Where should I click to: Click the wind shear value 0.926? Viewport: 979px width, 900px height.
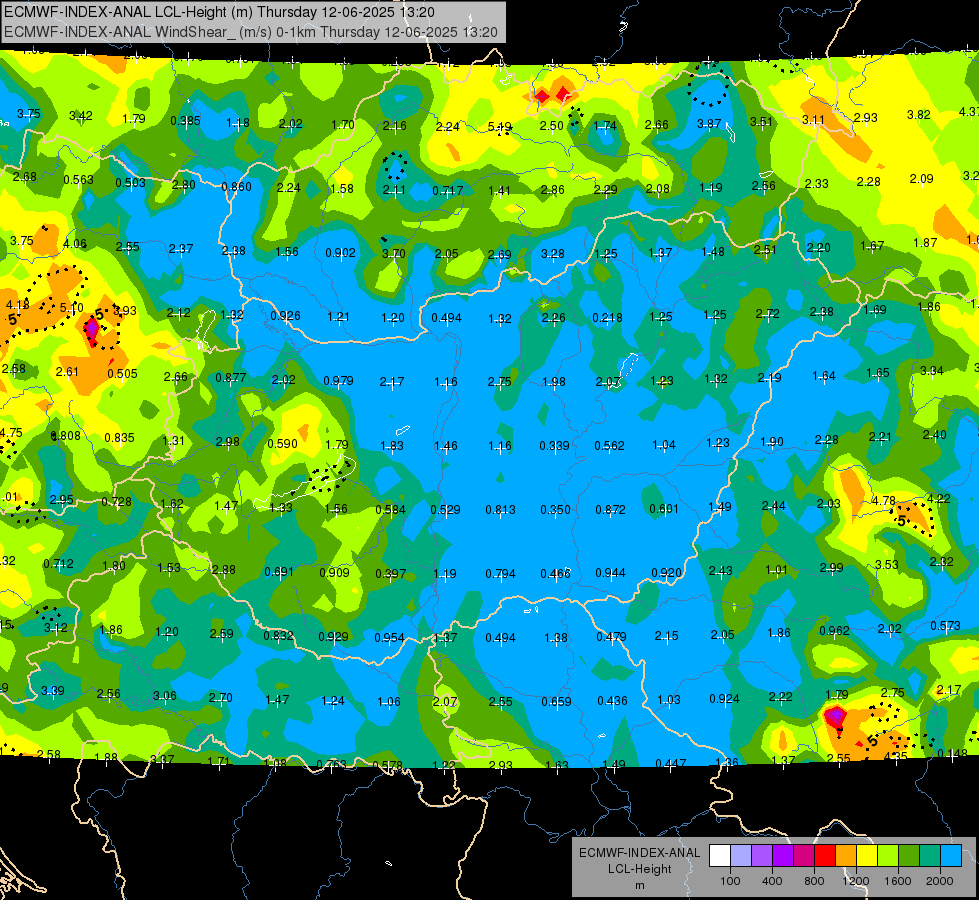coord(285,315)
